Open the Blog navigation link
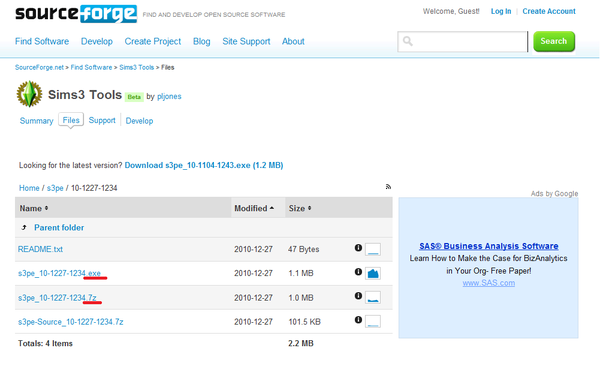The image size is (600, 369). (x=201, y=41)
